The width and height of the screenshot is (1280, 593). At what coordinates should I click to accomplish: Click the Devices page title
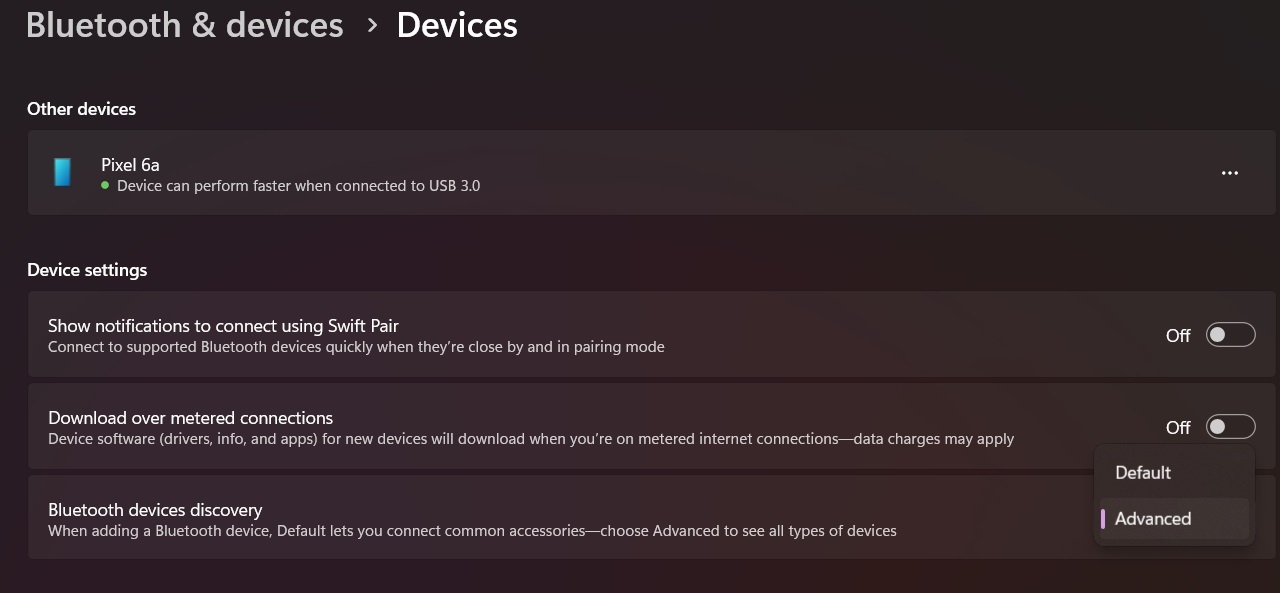coord(457,25)
